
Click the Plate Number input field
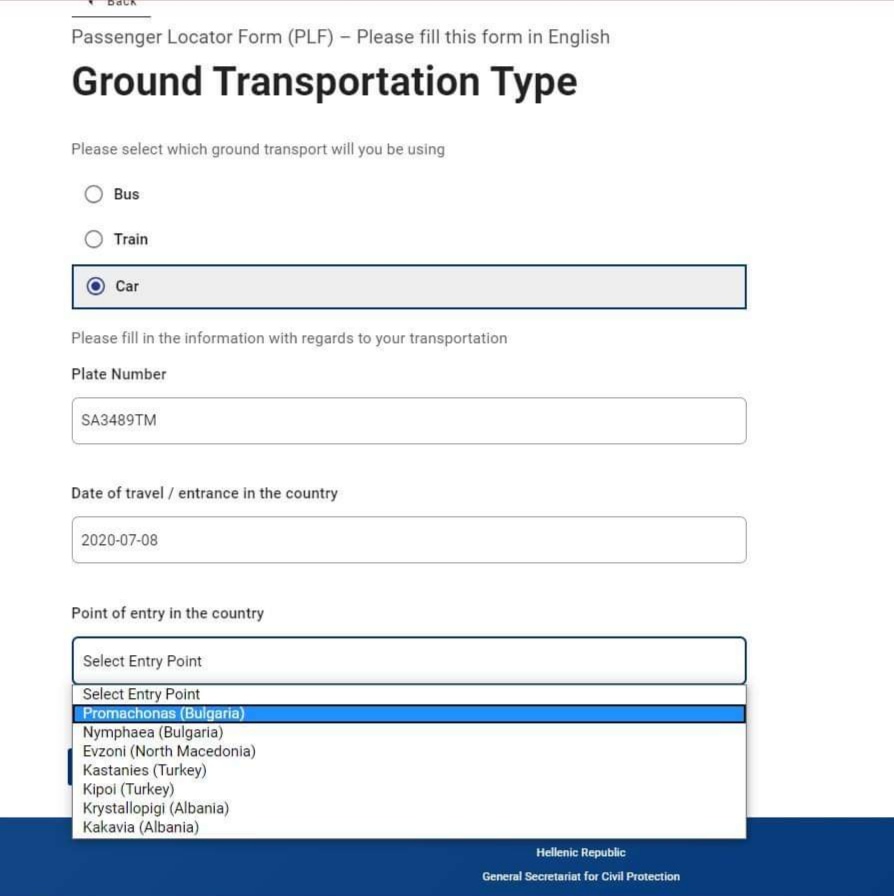click(x=409, y=421)
